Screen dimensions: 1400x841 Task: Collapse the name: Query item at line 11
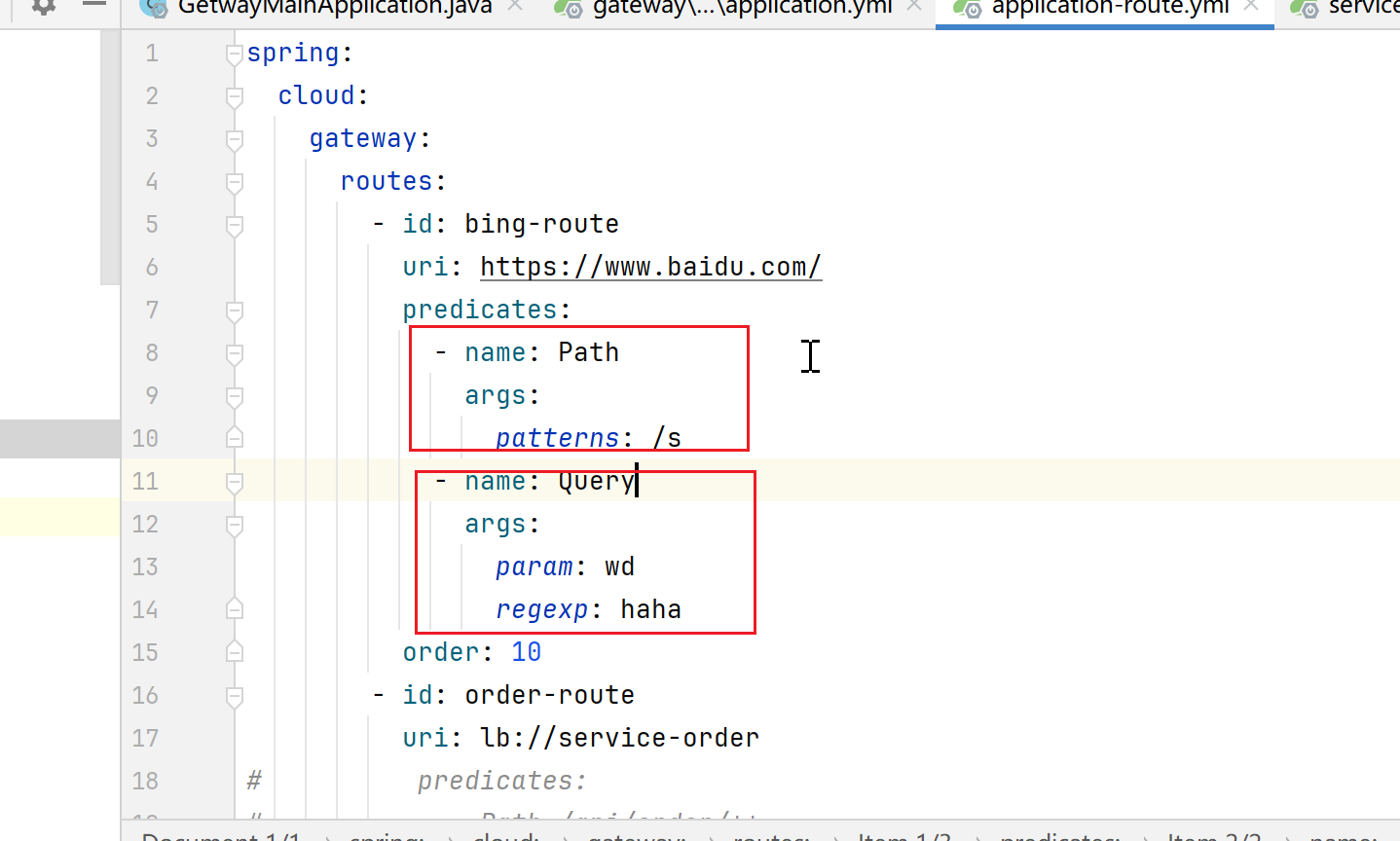[235, 482]
